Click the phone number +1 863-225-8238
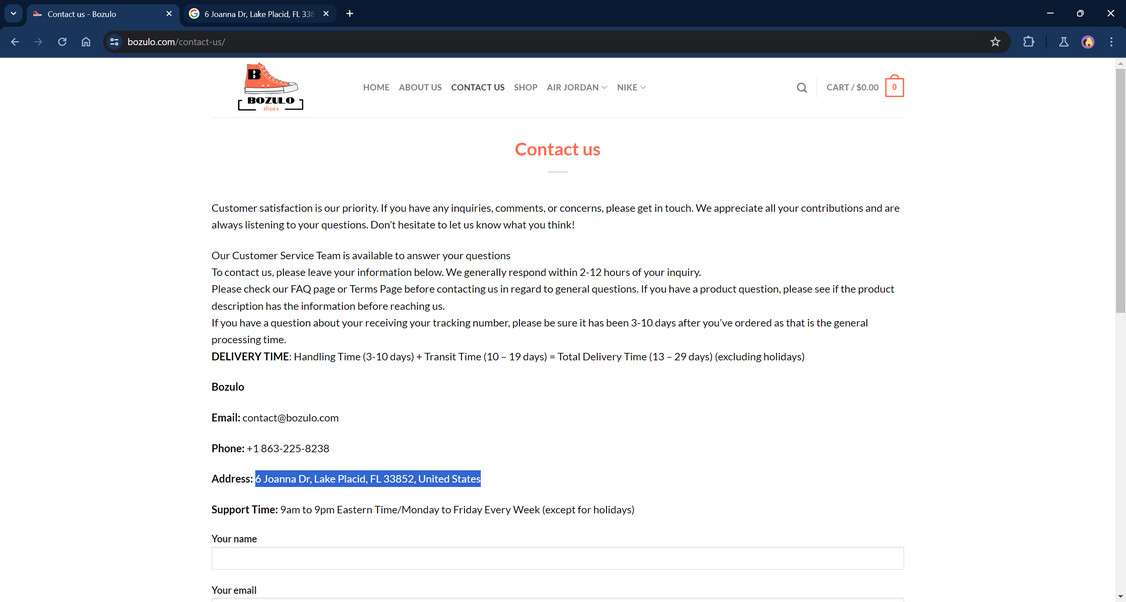 [x=288, y=448]
